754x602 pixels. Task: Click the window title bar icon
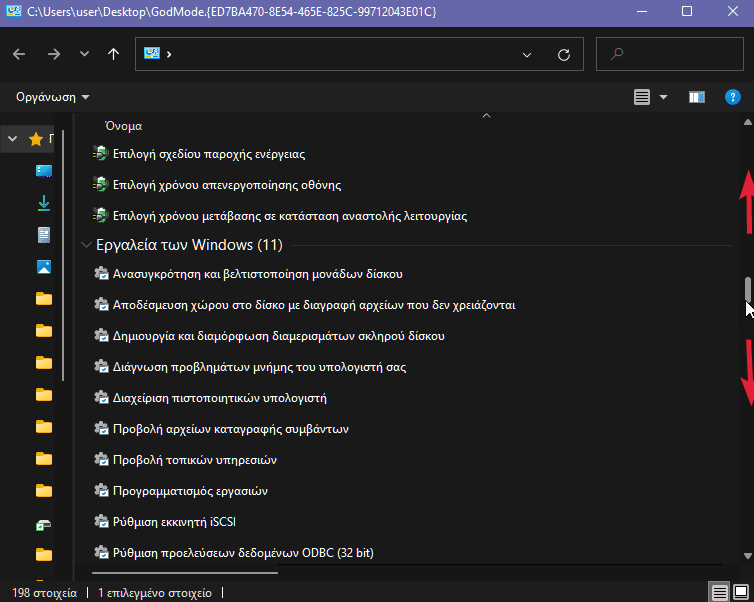coord(13,11)
